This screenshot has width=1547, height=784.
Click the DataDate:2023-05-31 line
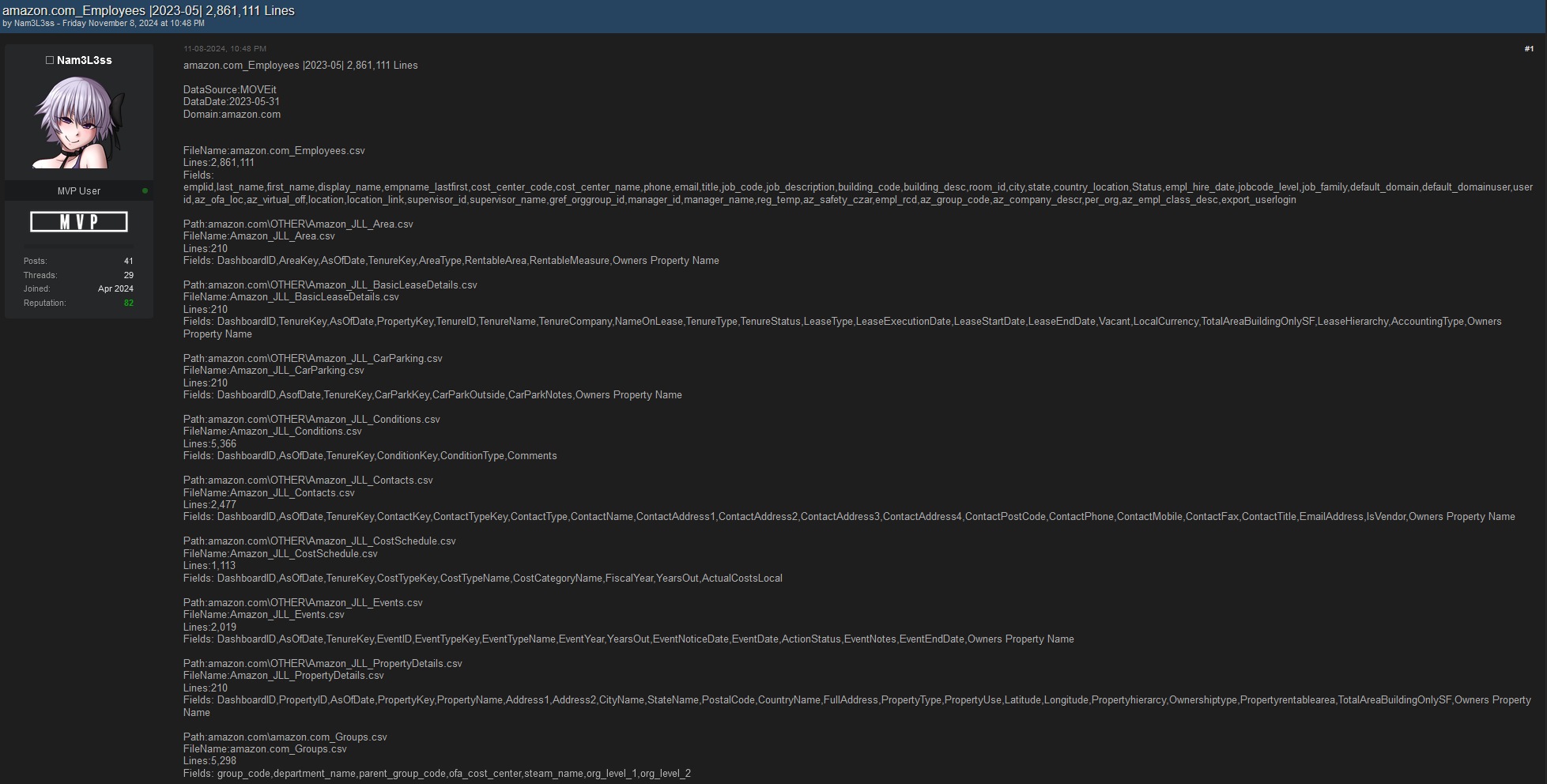[x=232, y=102]
